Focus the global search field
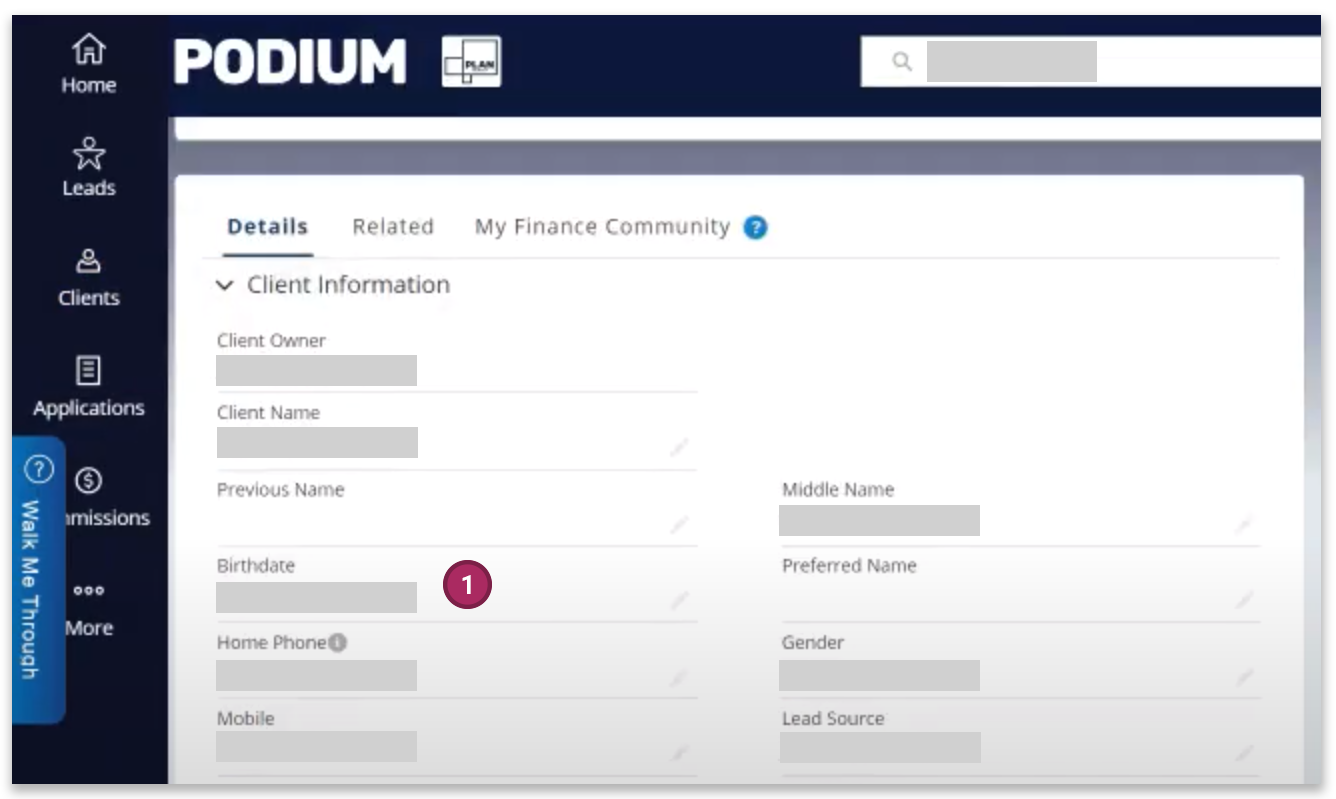 [1090, 62]
